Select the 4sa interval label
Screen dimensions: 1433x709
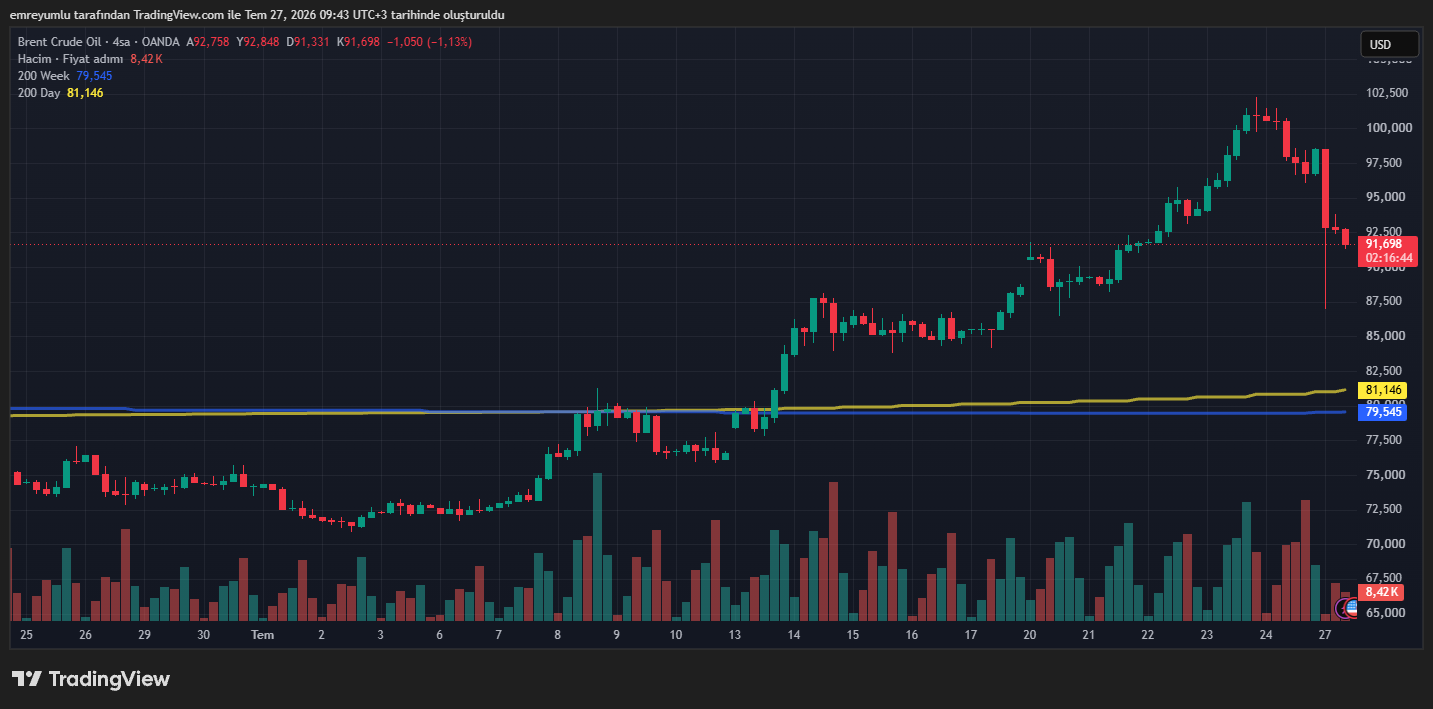click(122, 42)
